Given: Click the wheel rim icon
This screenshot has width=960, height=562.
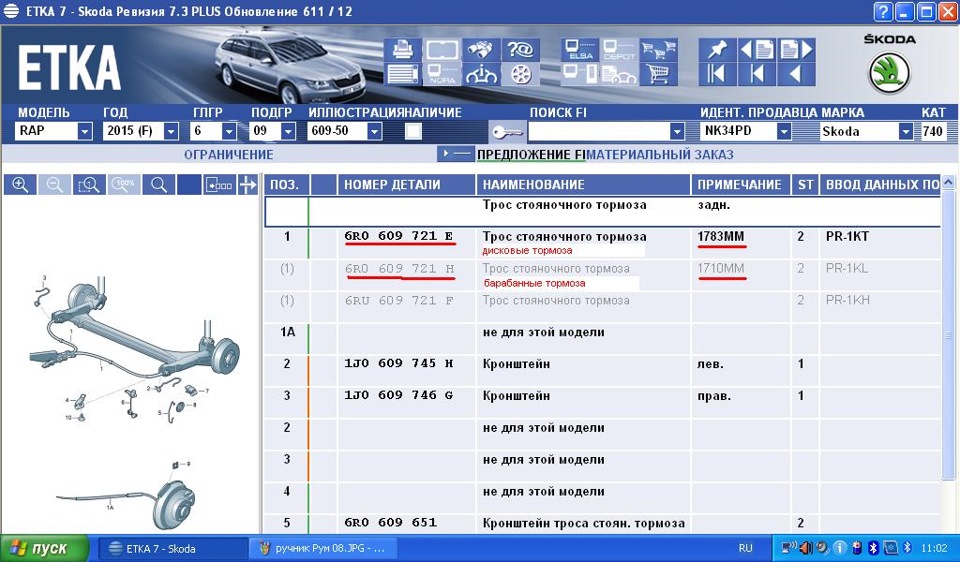Looking at the screenshot, I should [x=520, y=74].
